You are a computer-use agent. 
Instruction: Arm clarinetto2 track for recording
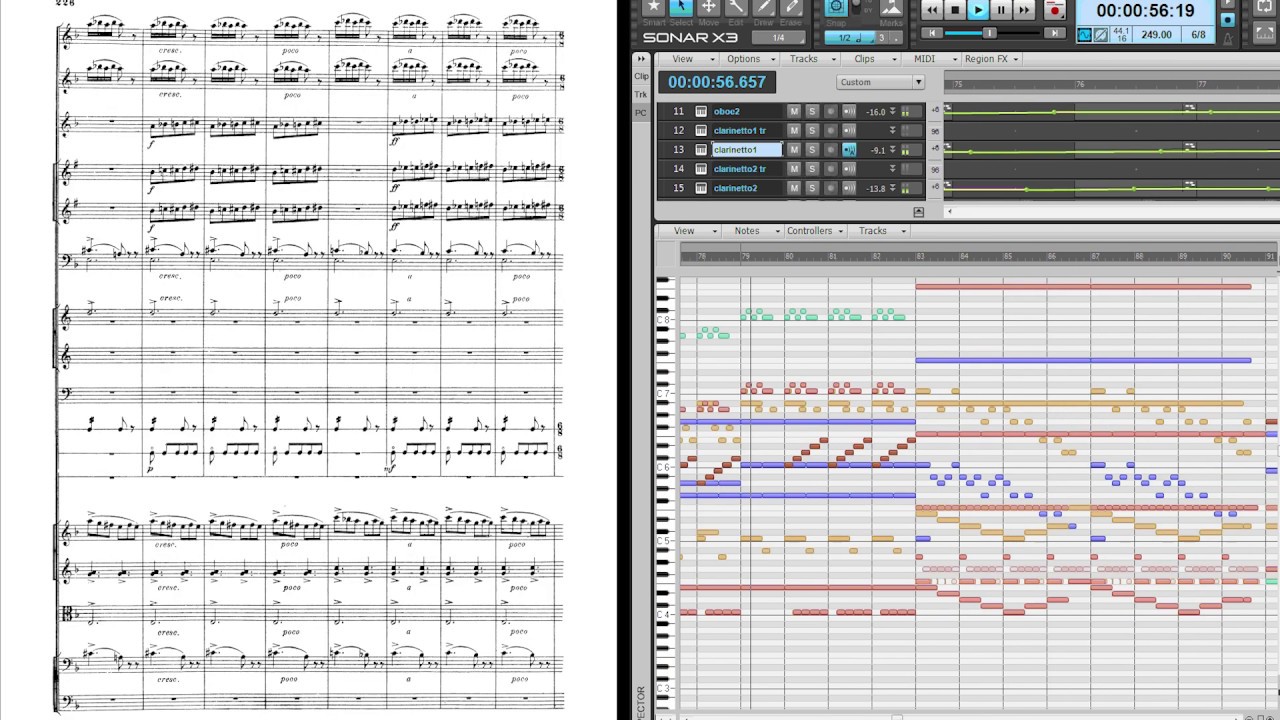[x=830, y=188]
